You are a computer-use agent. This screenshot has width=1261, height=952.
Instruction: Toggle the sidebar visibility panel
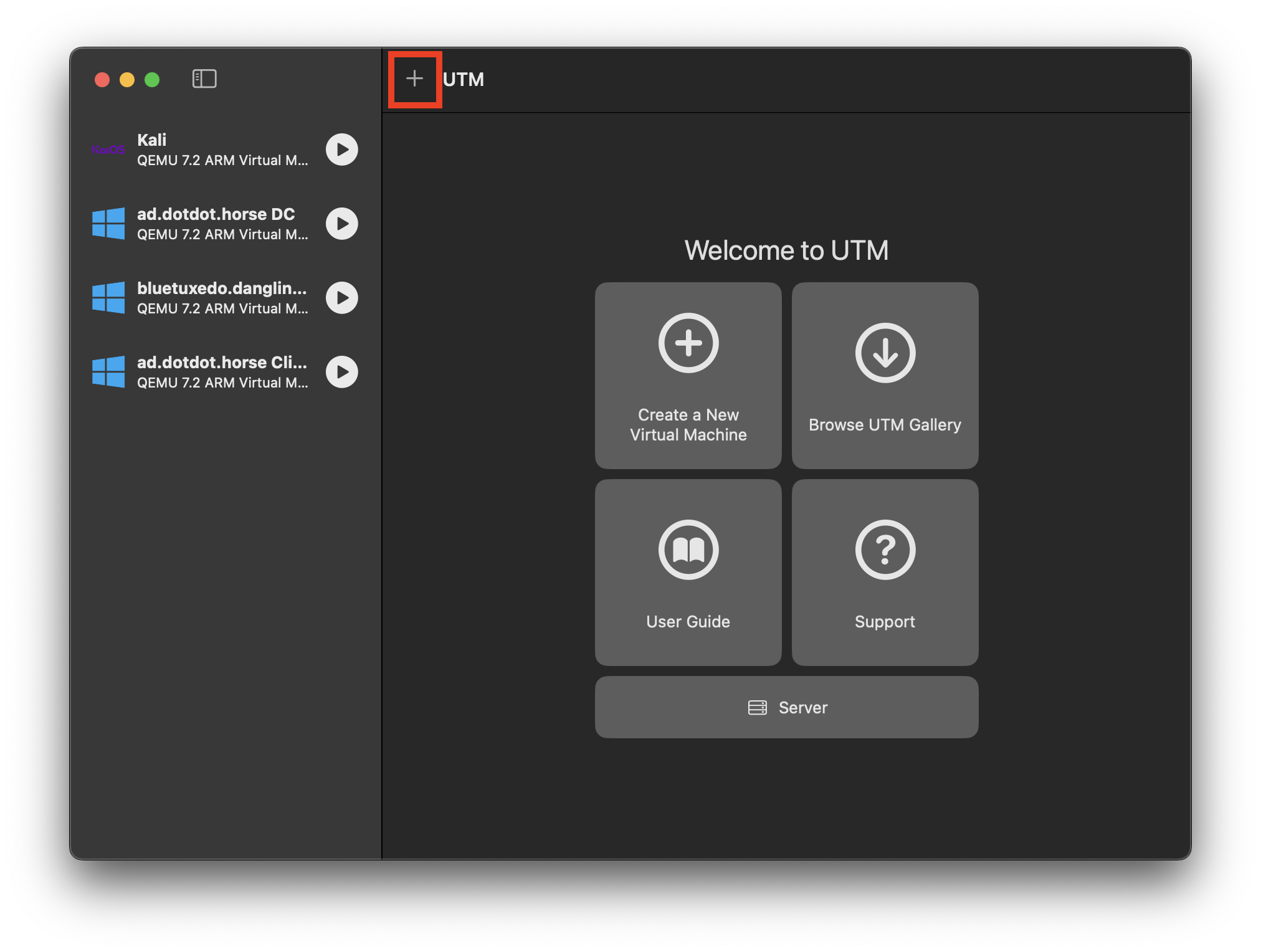tap(204, 79)
